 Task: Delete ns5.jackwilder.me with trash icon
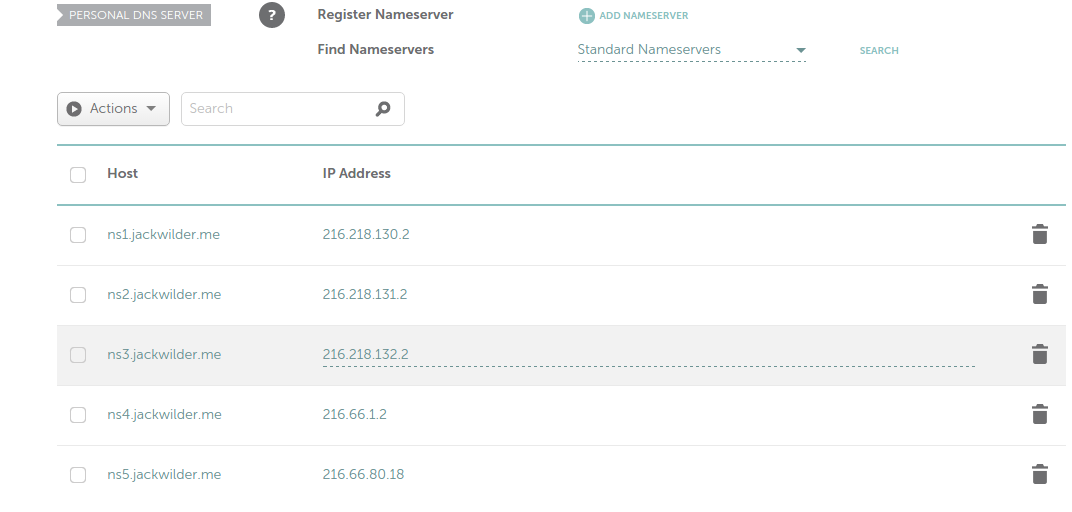pyautogui.click(x=1040, y=475)
